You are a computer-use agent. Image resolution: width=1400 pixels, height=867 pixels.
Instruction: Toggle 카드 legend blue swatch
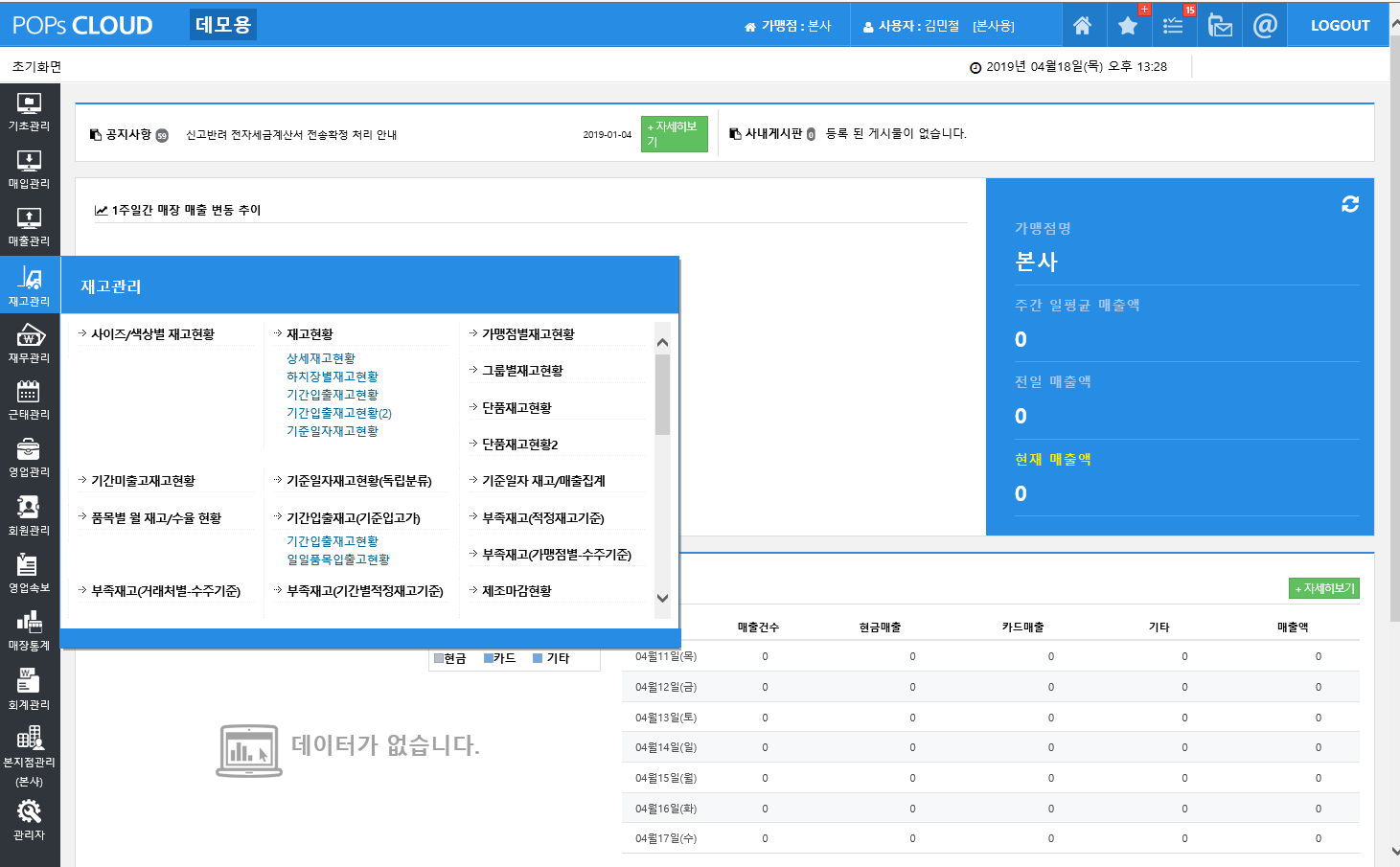pos(489,658)
